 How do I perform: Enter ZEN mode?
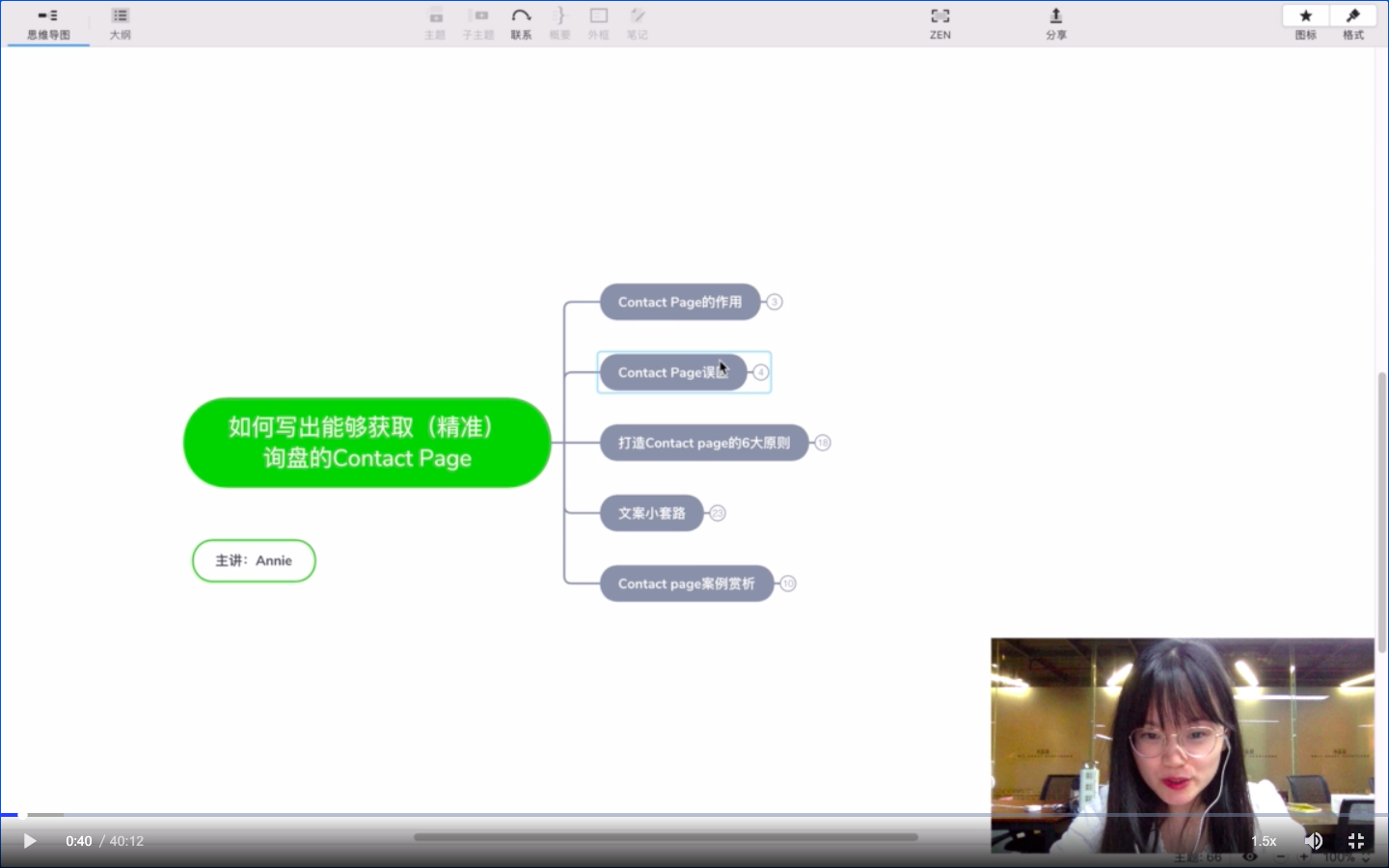pos(940,24)
